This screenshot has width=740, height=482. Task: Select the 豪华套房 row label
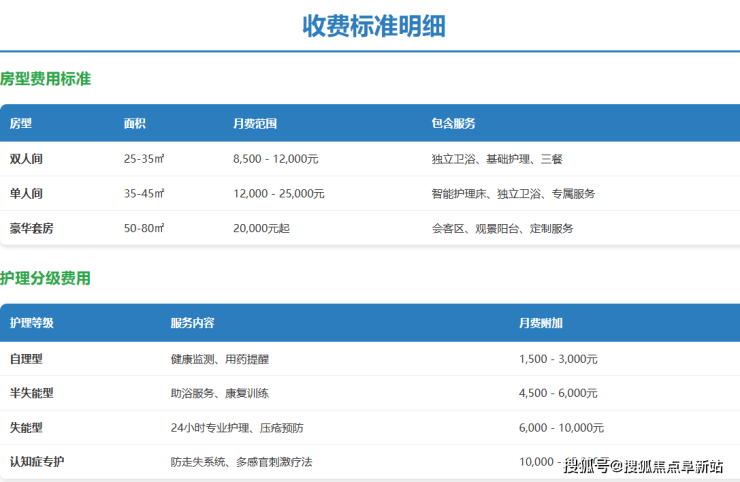pyautogui.click(x=32, y=228)
